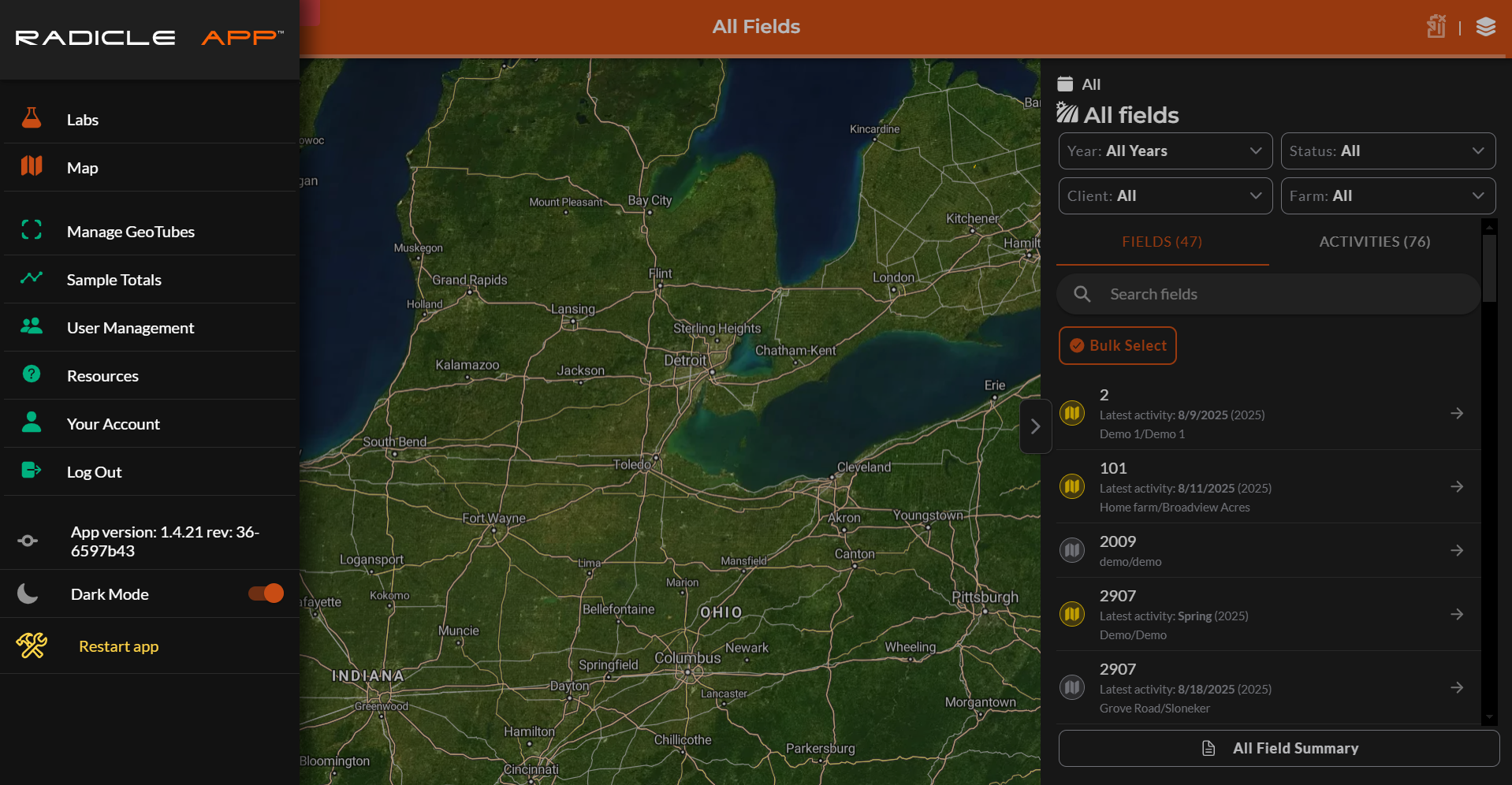Click the All Field Summary button
Screen dimensions: 1512x785
(x=1279, y=748)
